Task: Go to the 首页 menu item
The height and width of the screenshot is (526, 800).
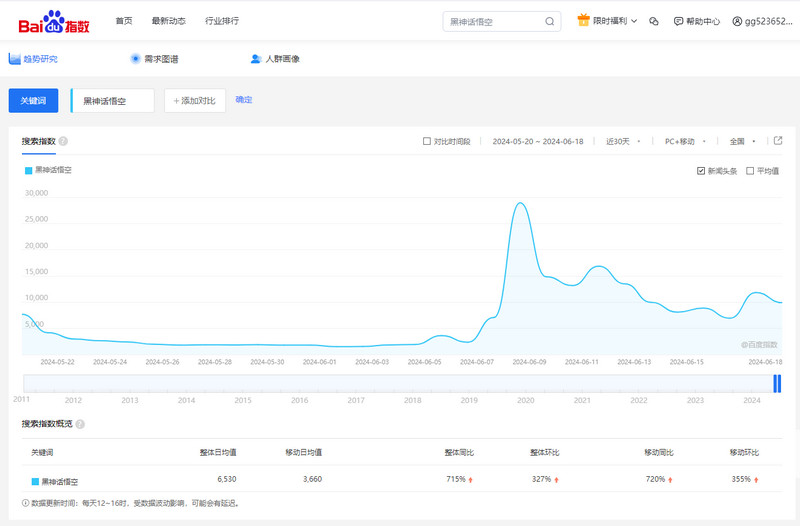Action: (124, 21)
